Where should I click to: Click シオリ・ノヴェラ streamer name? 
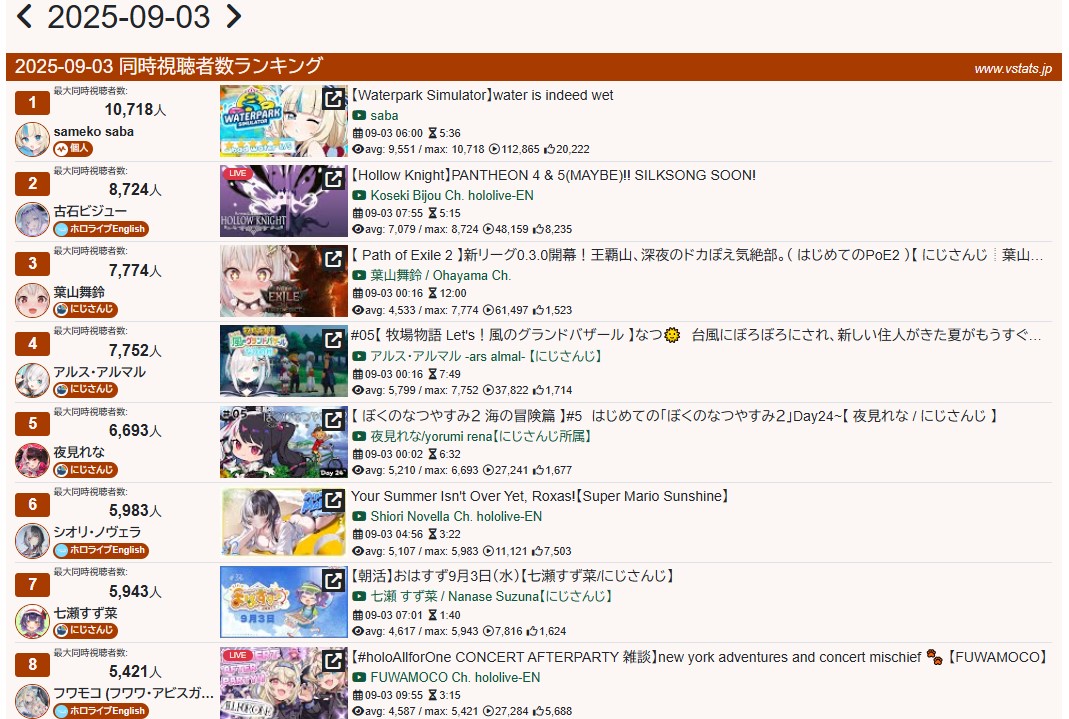[97, 532]
